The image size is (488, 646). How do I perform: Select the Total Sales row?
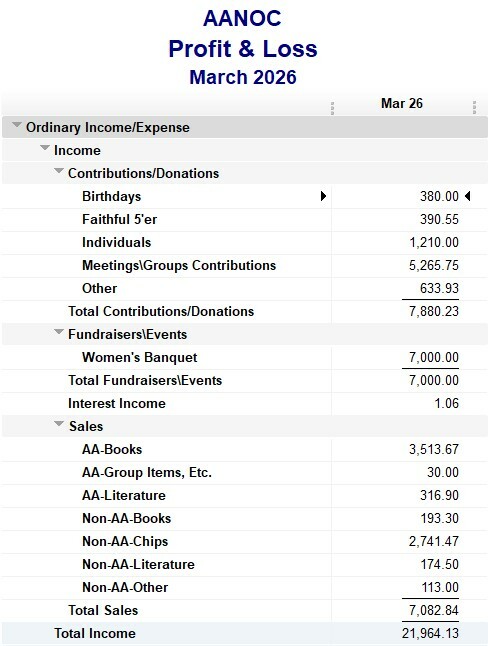[244, 611]
